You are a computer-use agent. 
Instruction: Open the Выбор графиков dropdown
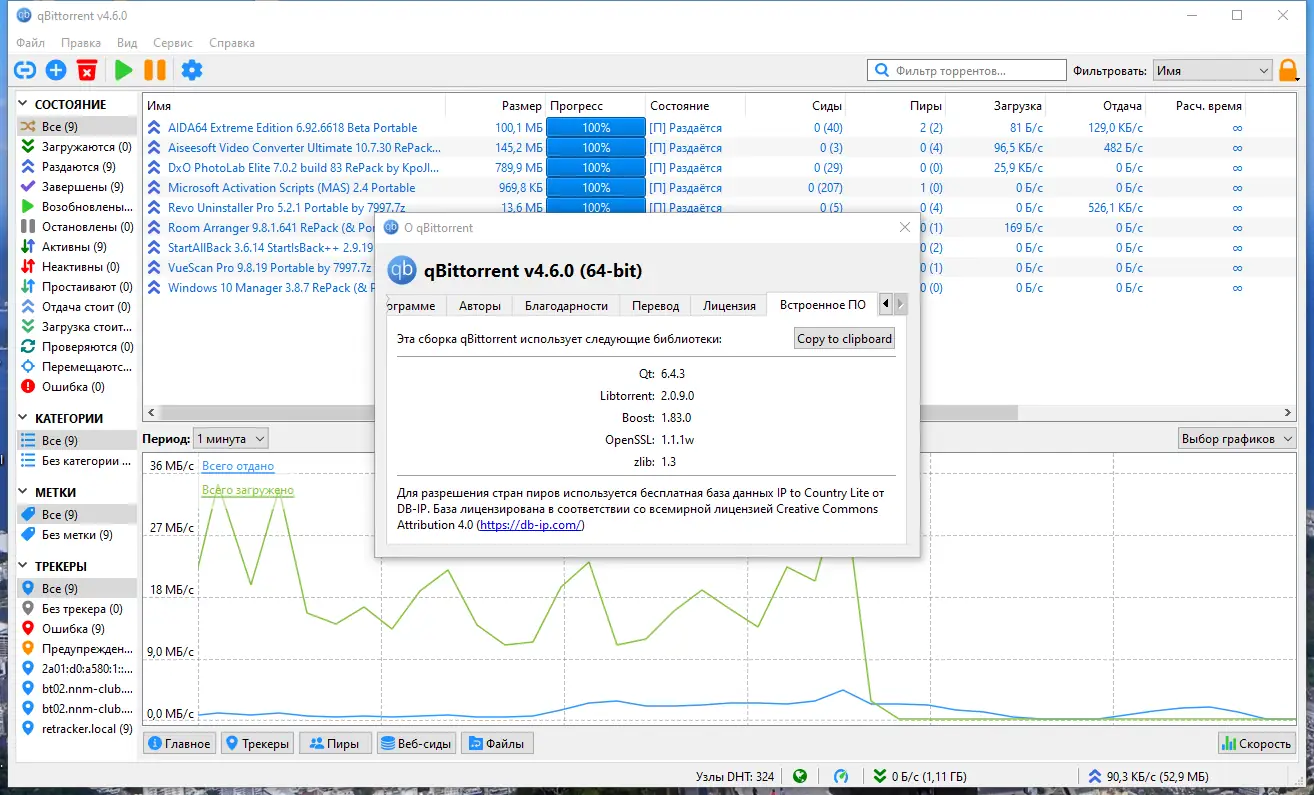[x=1236, y=438]
